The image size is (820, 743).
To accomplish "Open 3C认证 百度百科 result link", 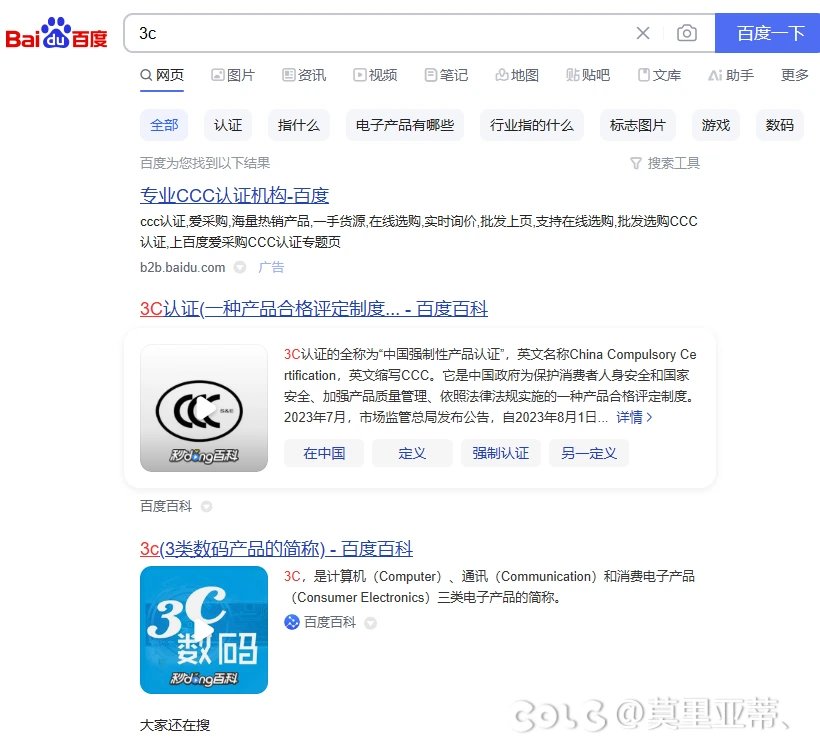I will click(x=314, y=309).
